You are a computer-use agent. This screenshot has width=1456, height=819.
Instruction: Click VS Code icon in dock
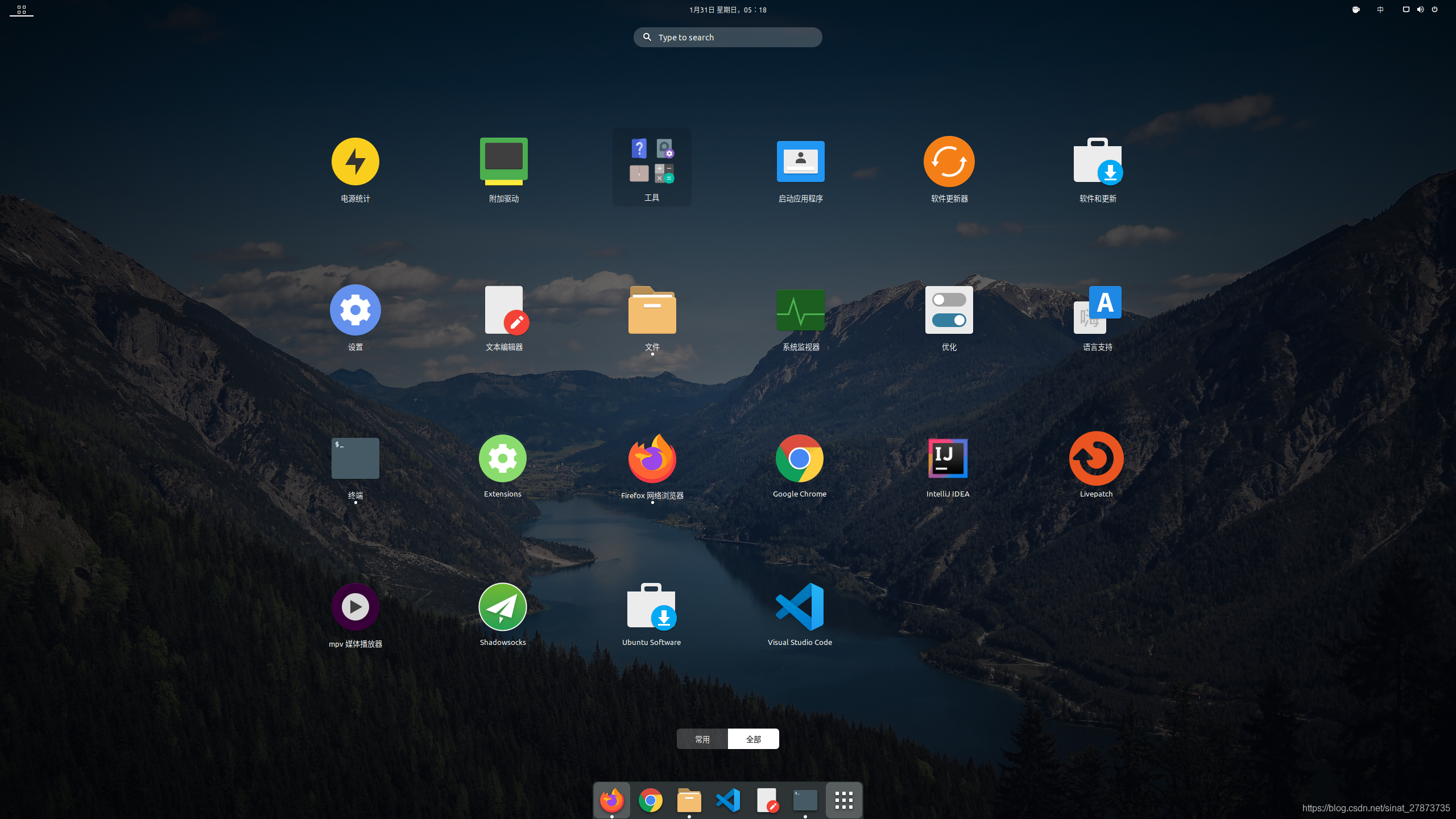728,800
